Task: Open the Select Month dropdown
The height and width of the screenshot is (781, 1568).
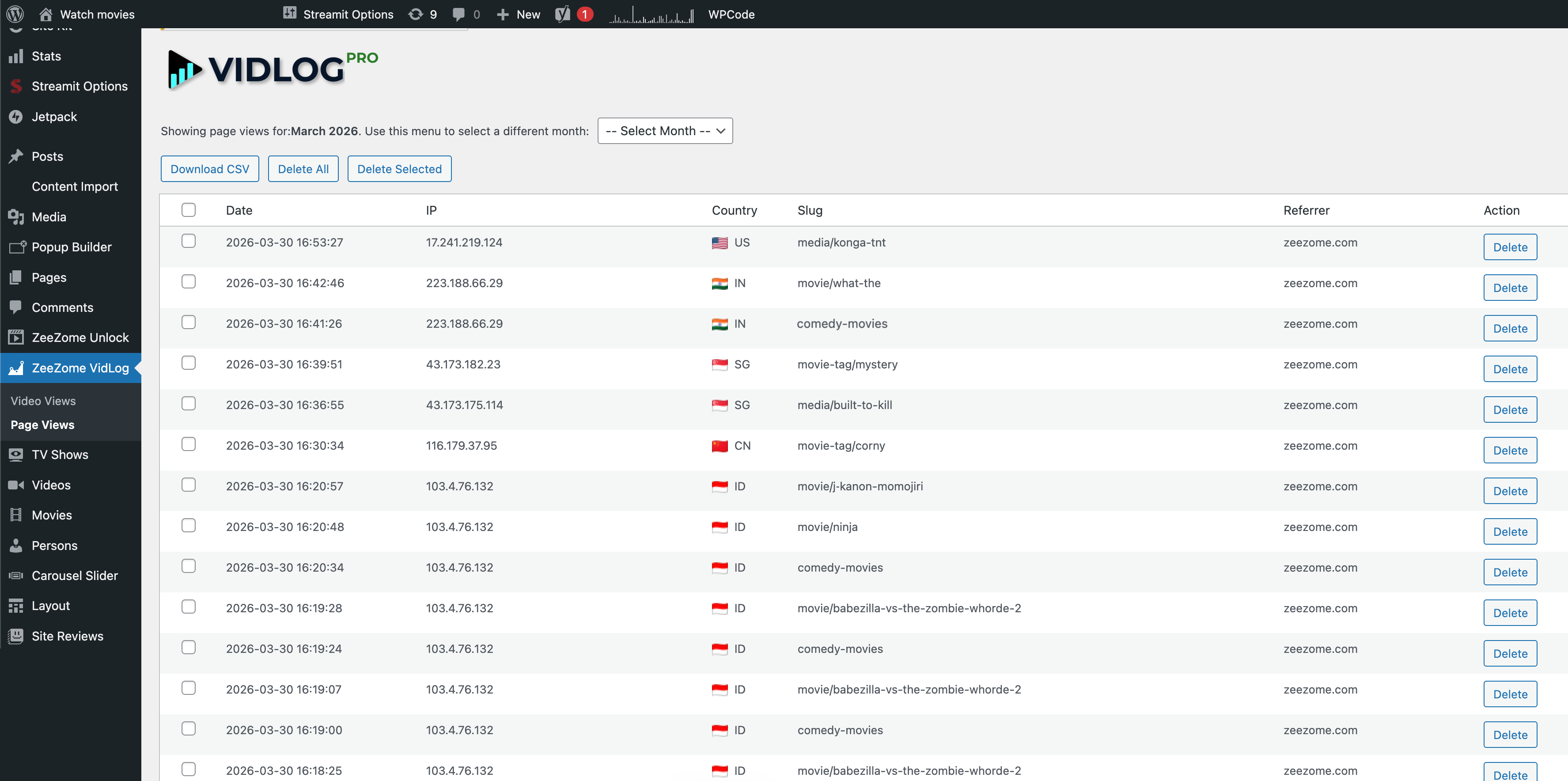Action: 665,130
